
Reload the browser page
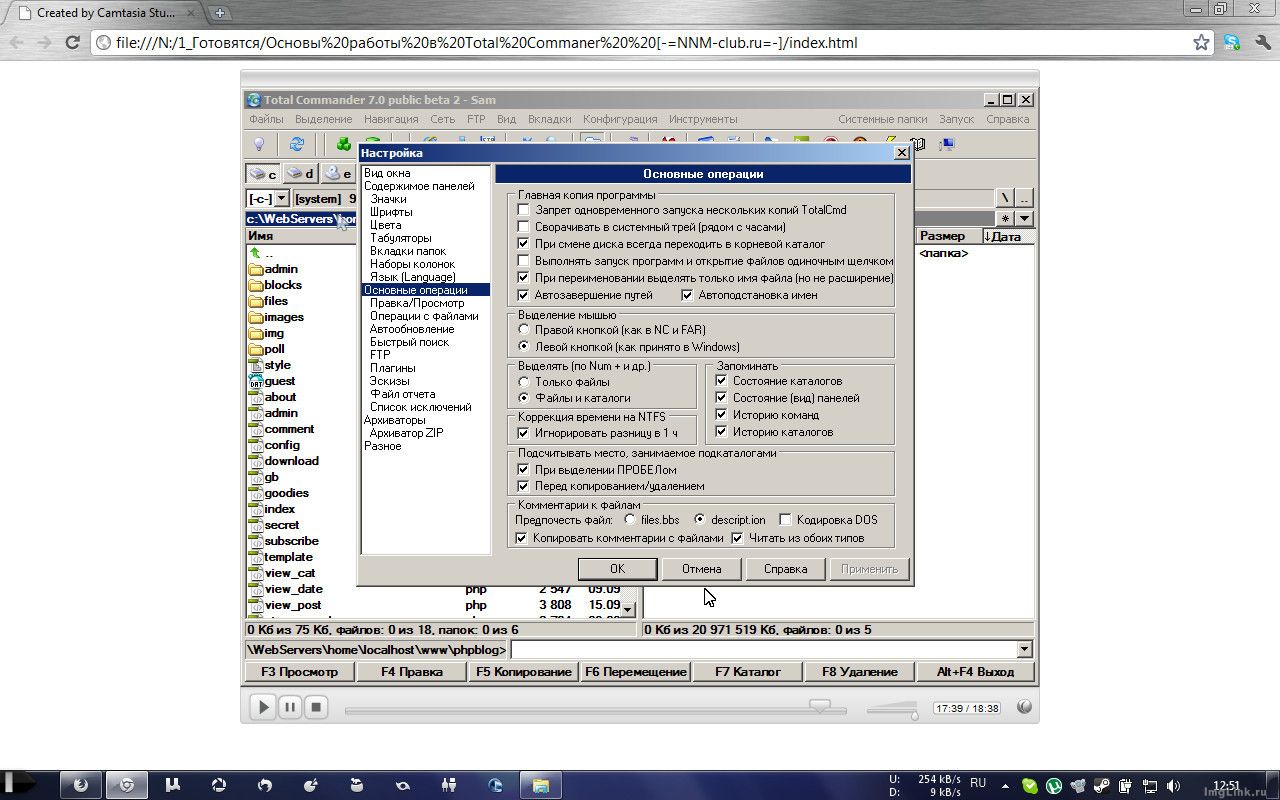(72, 42)
